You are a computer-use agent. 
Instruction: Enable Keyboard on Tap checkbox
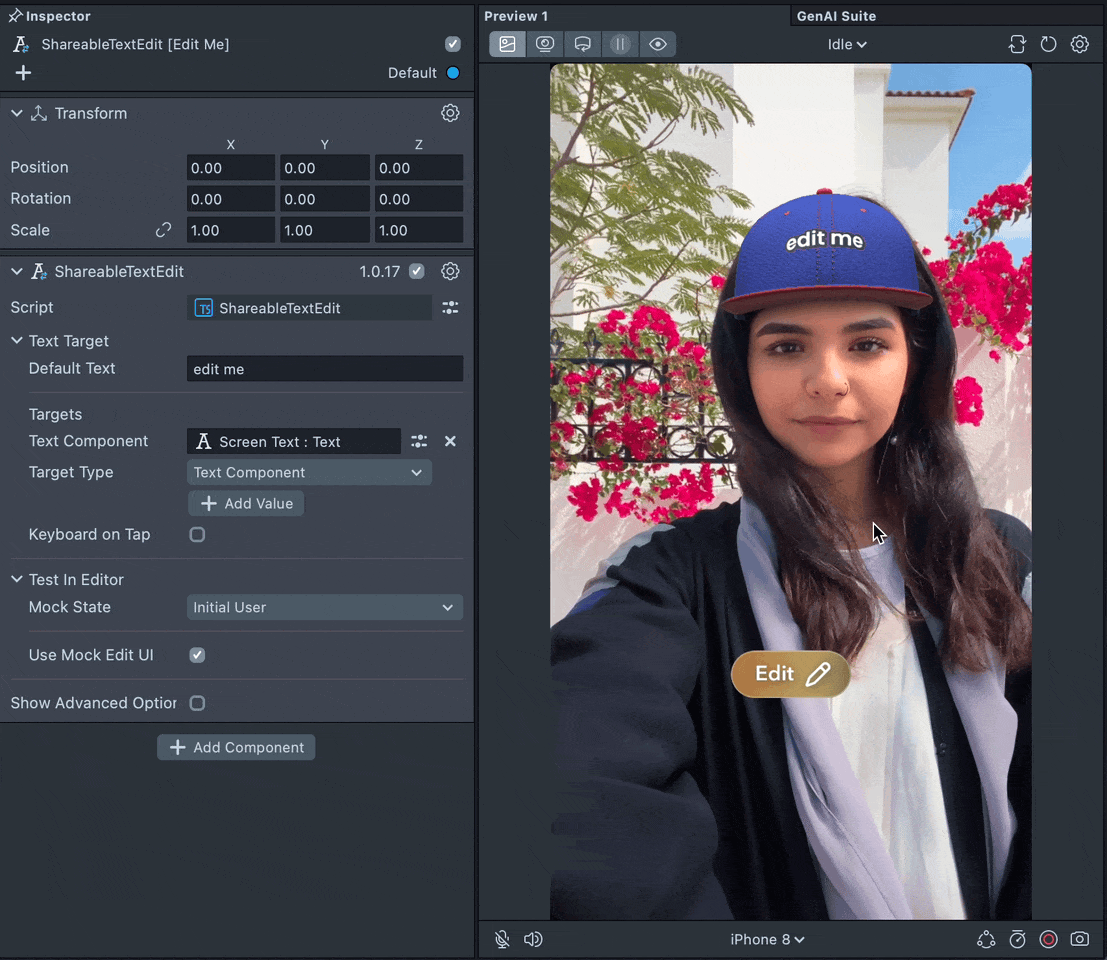(x=198, y=535)
